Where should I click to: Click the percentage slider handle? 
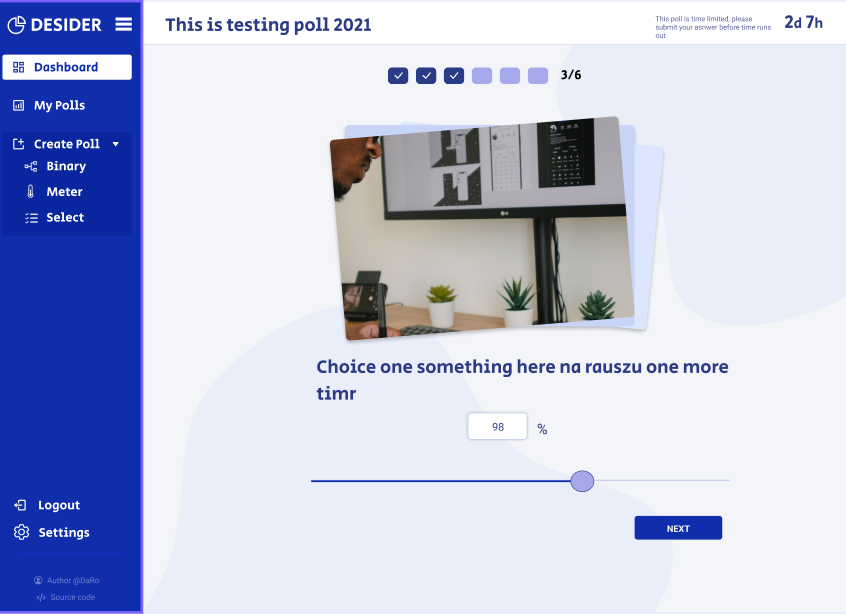[582, 481]
